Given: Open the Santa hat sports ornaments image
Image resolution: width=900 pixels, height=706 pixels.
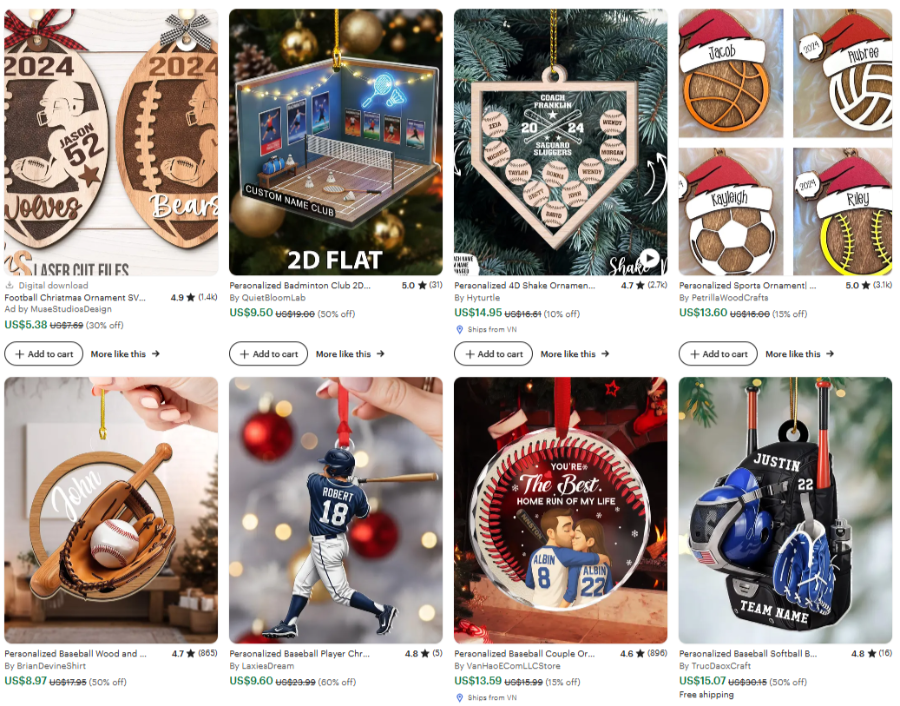Looking at the screenshot, I should pos(785,142).
